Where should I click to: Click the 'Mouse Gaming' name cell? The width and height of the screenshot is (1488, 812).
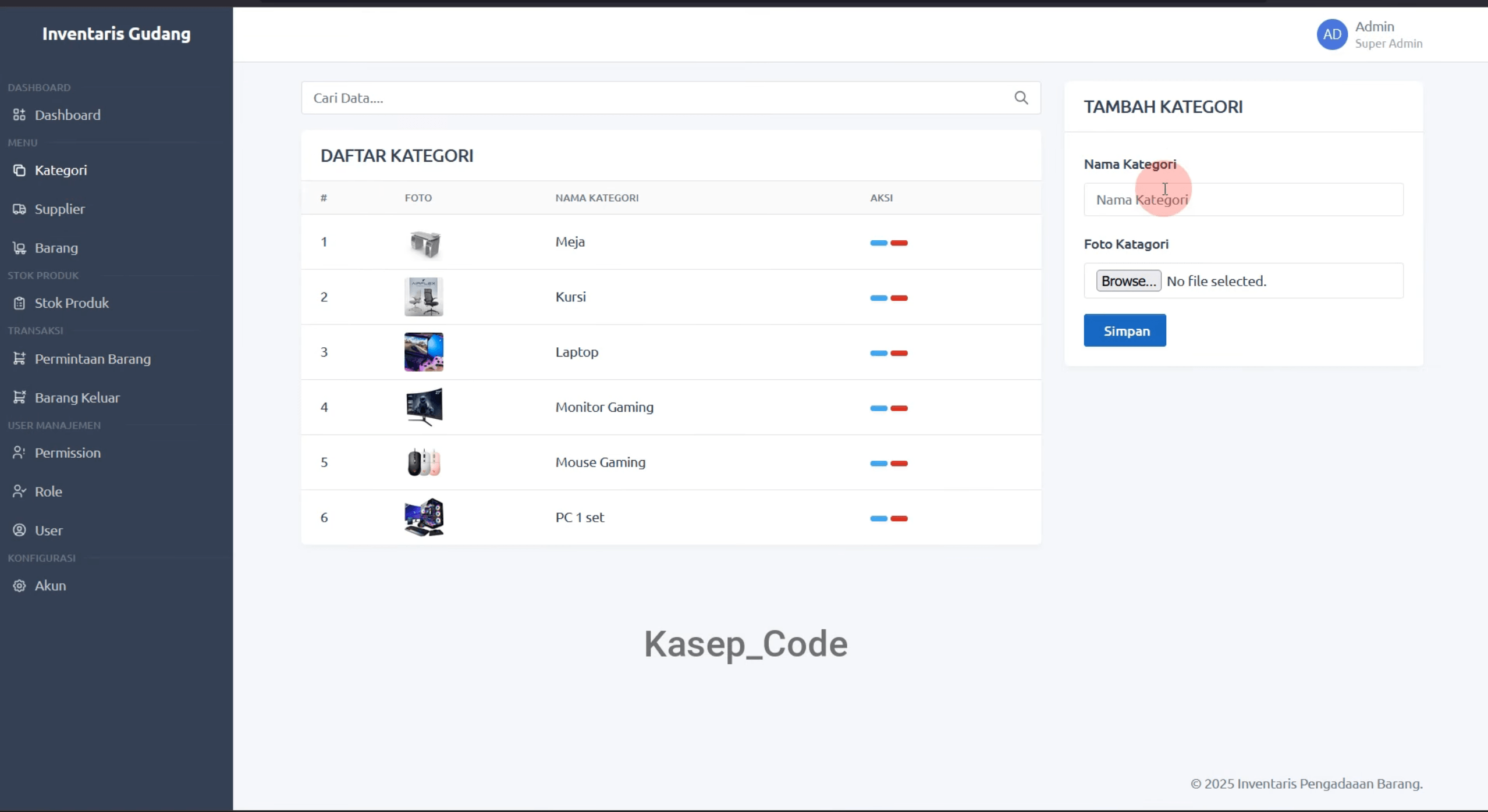(x=601, y=462)
